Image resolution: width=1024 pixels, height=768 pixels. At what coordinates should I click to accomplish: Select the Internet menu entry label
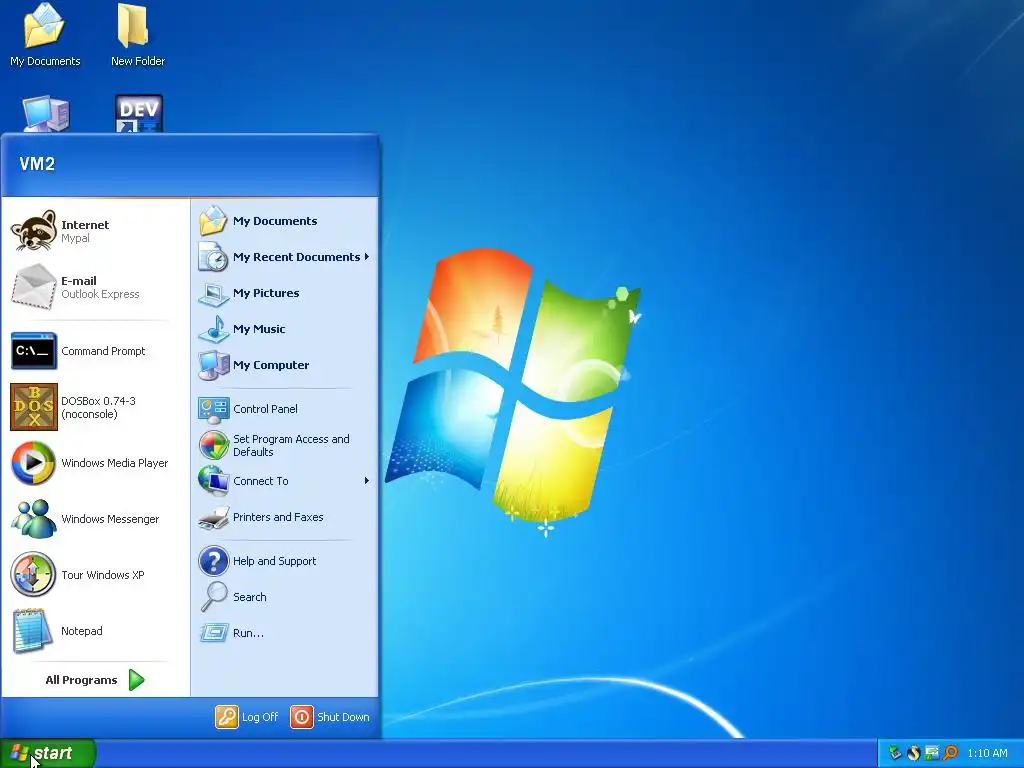click(85, 225)
